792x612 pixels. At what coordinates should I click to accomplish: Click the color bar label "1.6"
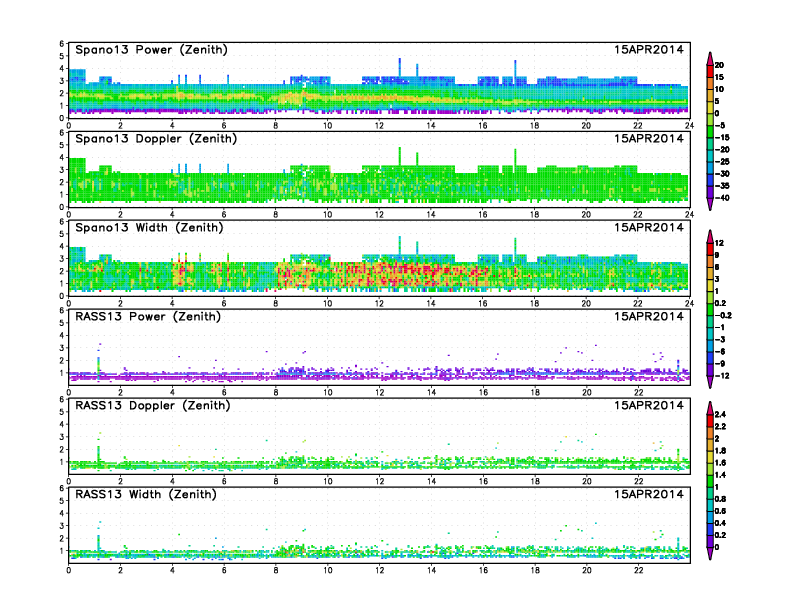pyautogui.click(x=721, y=463)
